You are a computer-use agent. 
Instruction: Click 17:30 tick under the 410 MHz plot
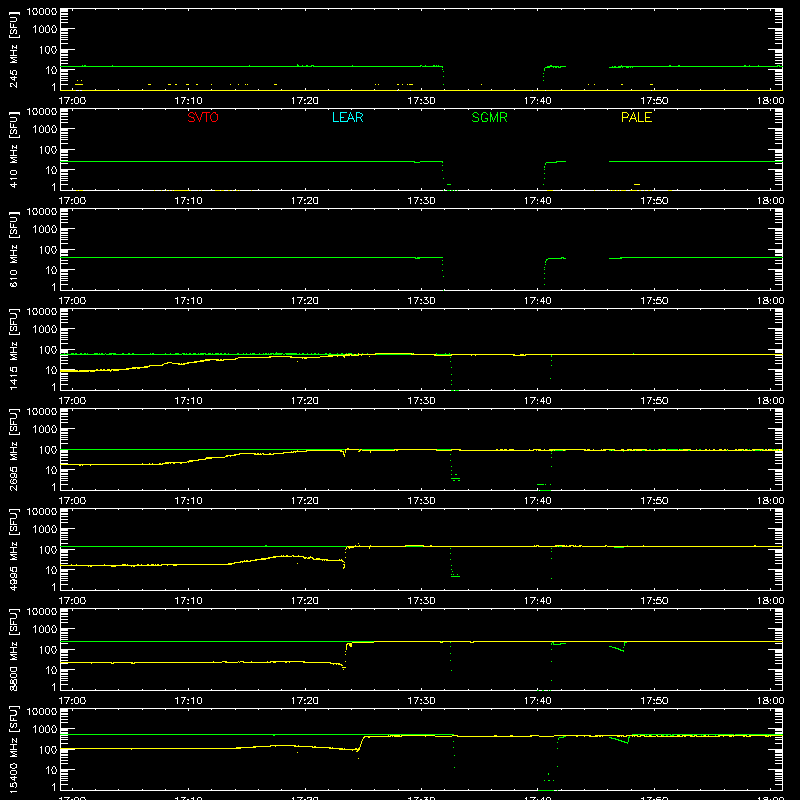tap(421, 201)
